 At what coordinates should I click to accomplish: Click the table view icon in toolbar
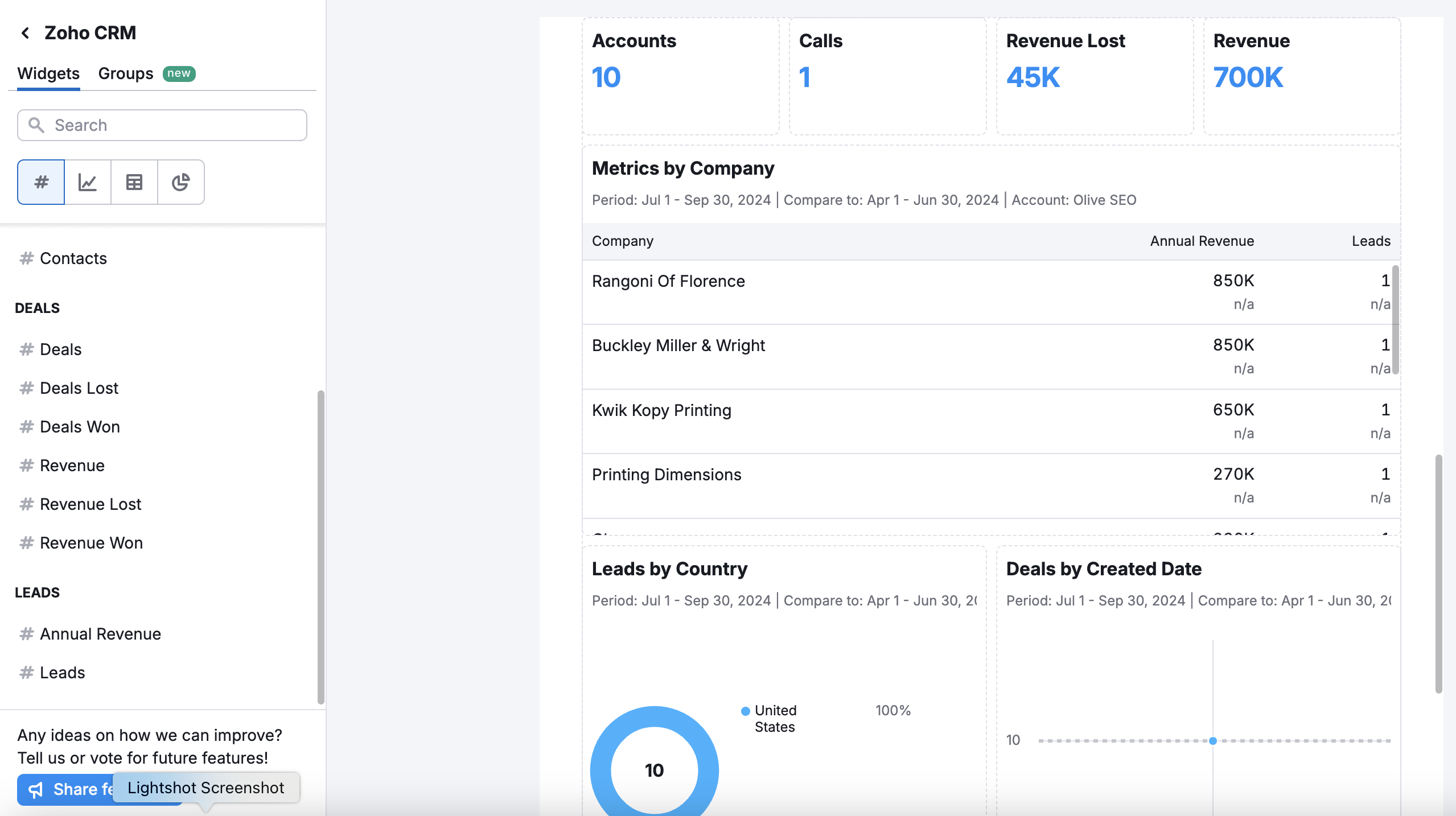(134, 181)
